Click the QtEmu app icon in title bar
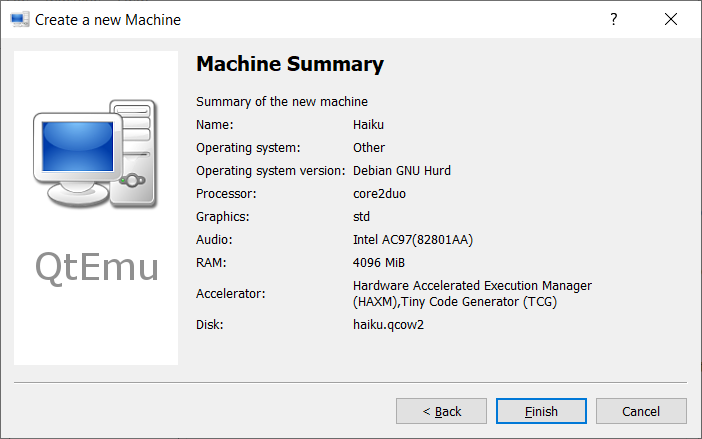702x439 pixels. point(20,19)
